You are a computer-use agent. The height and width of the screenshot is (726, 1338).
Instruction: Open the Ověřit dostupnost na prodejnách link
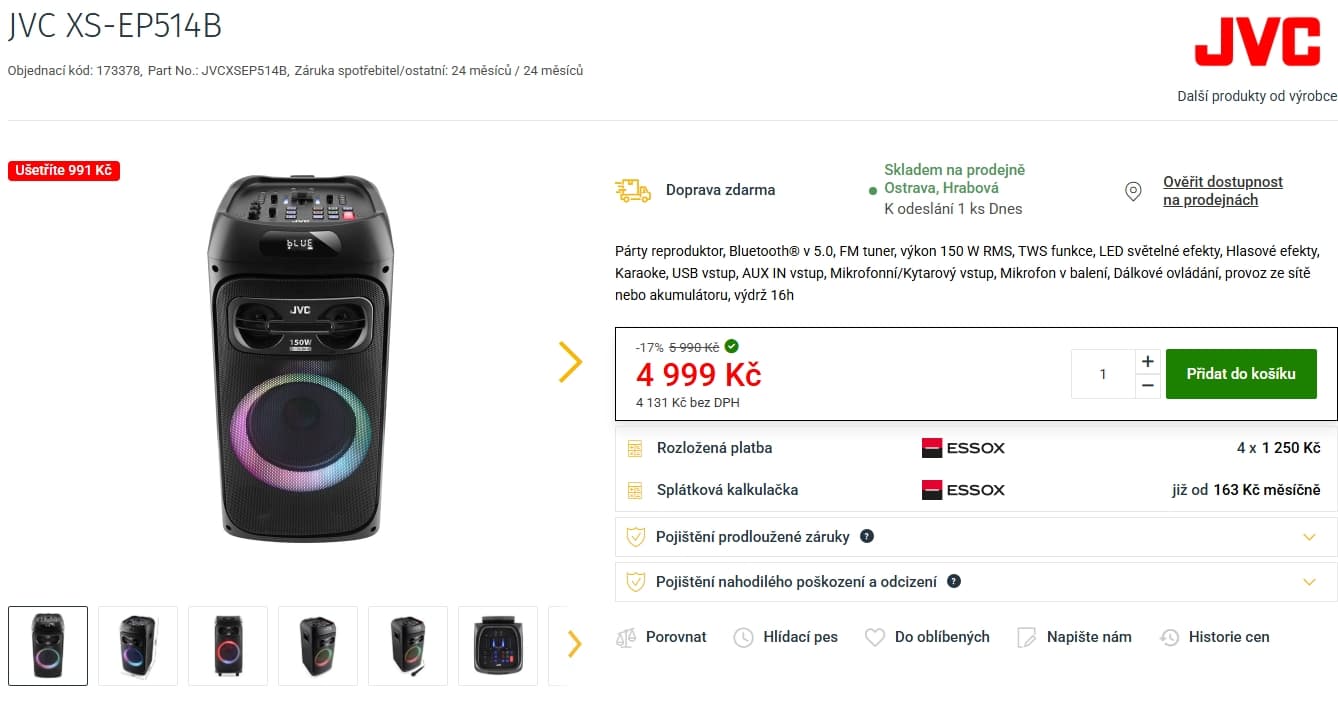coord(1222,190)
